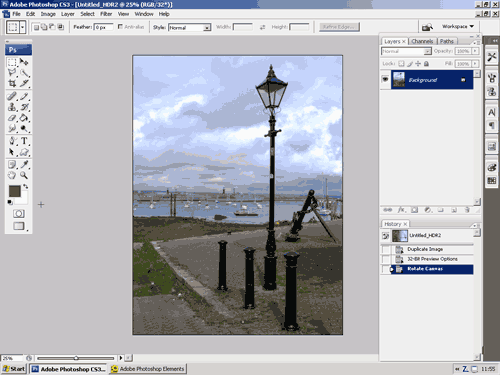The width and height of the screenshot is (500, 375).
Task: Change screen mode button in toolbox
Action: click(x=19, y=226)
